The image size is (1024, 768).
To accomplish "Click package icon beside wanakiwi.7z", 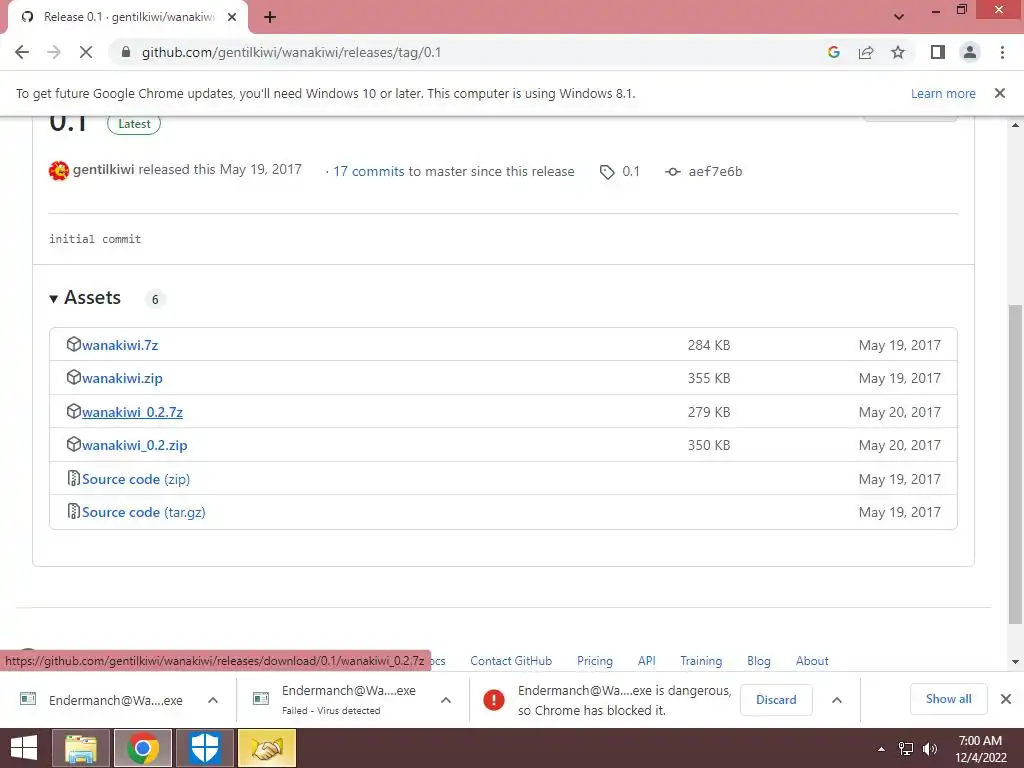I will [x=74, y=344].
